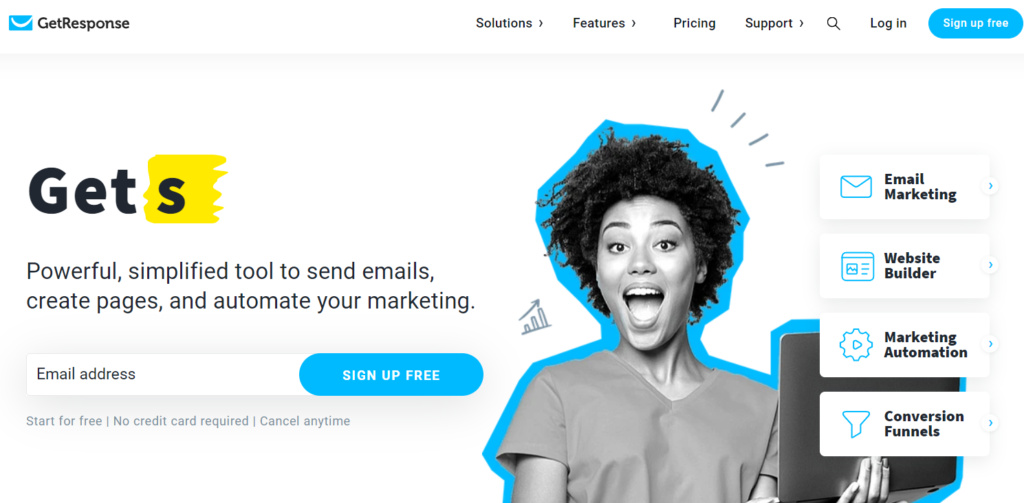This screenshot has height=503, width=1024.
Task: Click the large SIGN UP FREE button
Action: (391, 375)
